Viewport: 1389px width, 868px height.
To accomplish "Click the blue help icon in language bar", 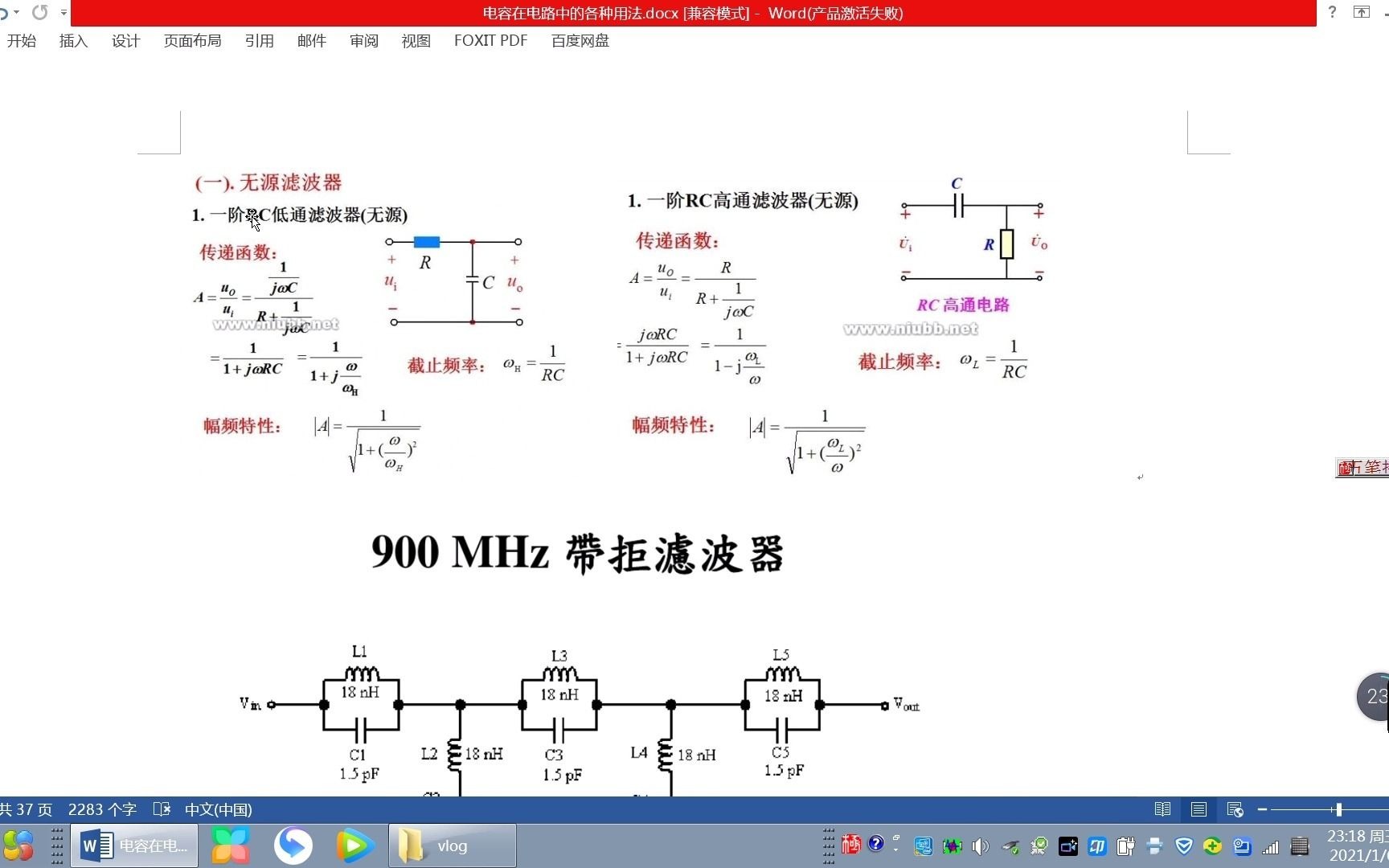I will tap(876, 843).
